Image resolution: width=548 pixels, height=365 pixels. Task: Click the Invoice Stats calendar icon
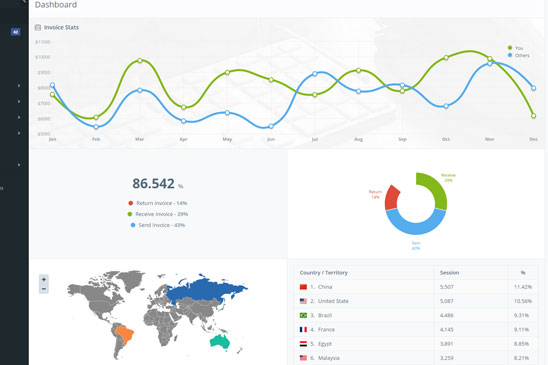tap(38, 27)
